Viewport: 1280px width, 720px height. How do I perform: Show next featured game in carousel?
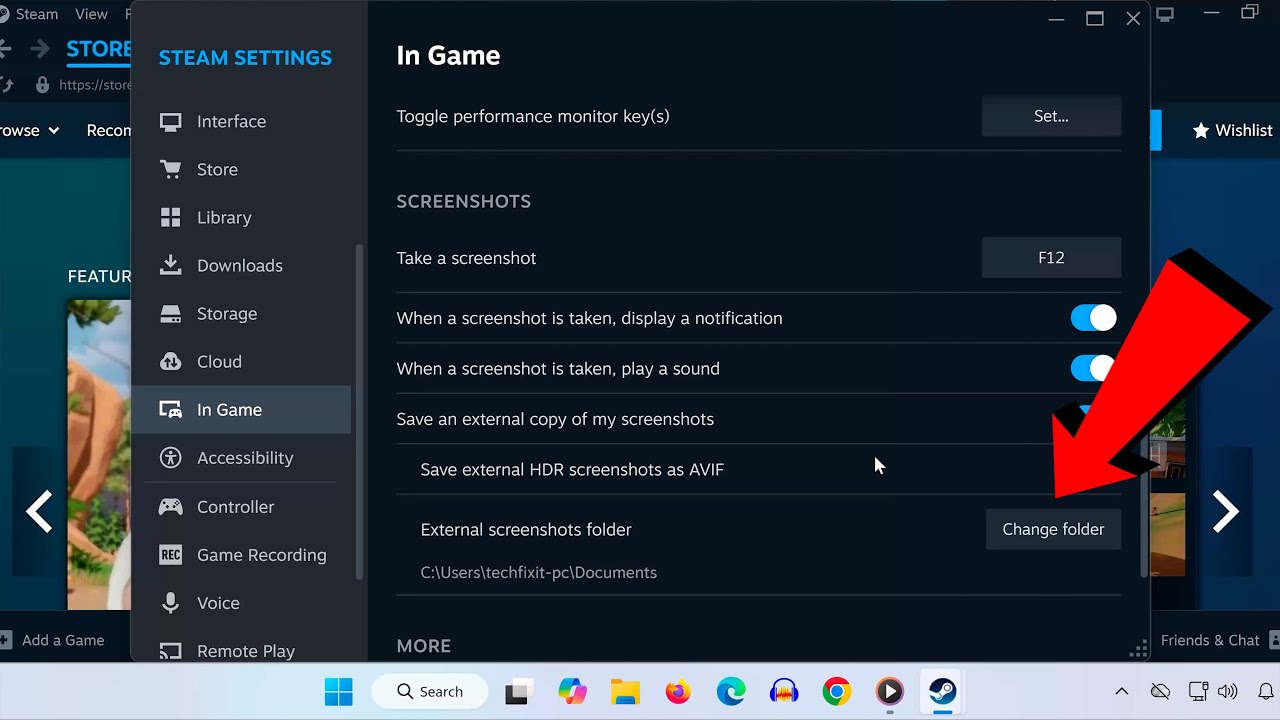click(1225, 512)
